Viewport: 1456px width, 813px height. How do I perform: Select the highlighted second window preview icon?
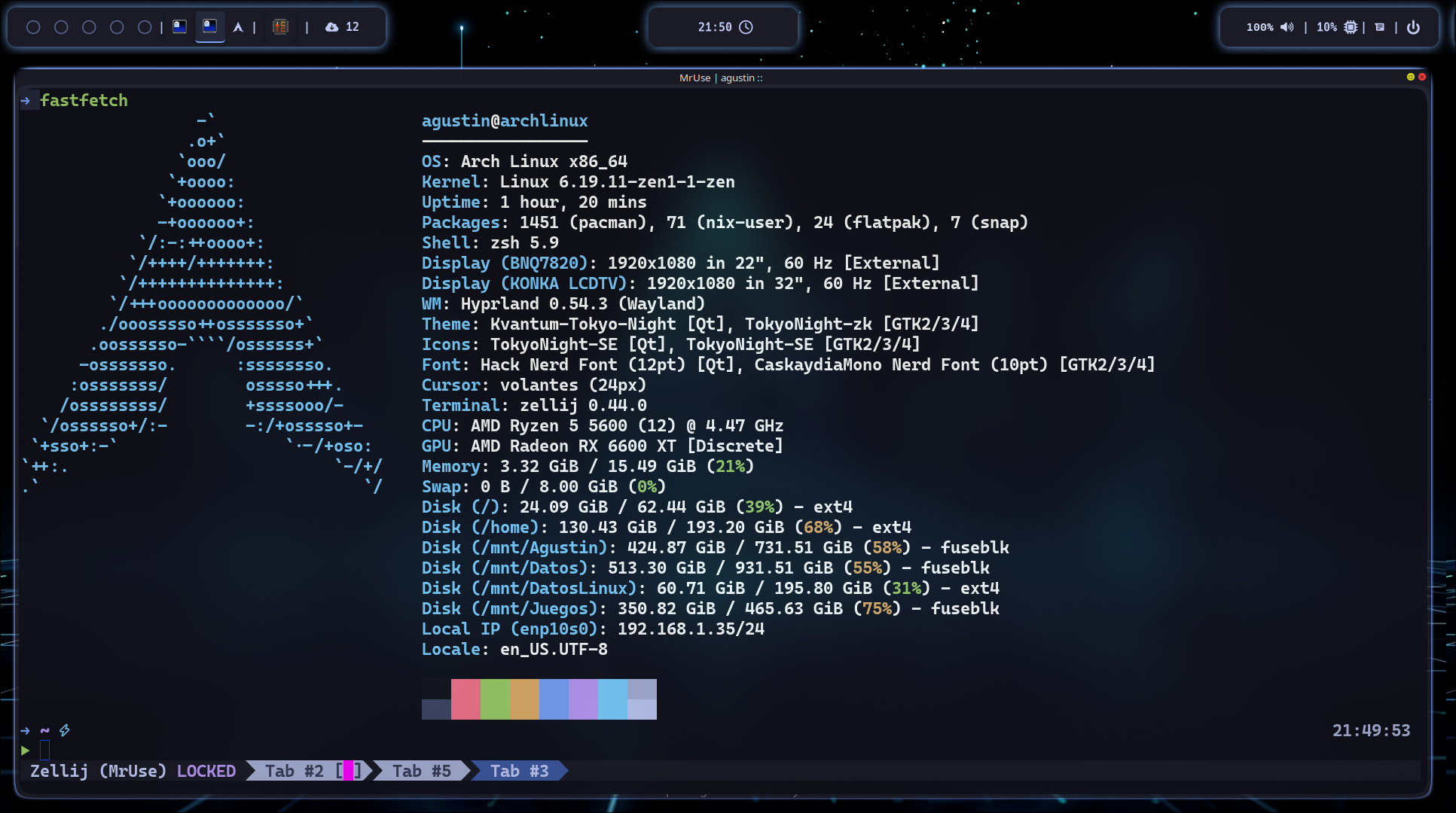(x=209, y=26)
